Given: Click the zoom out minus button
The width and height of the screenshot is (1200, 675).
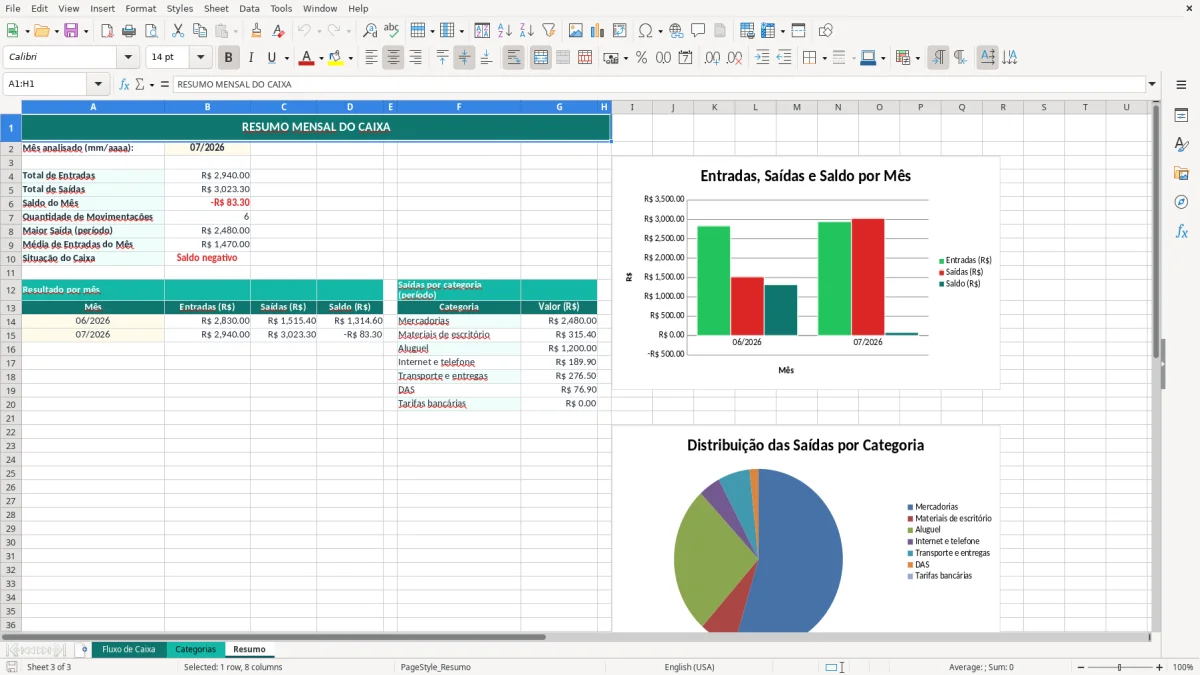Looking at the screenshot, I should (x=1079, y=667).
